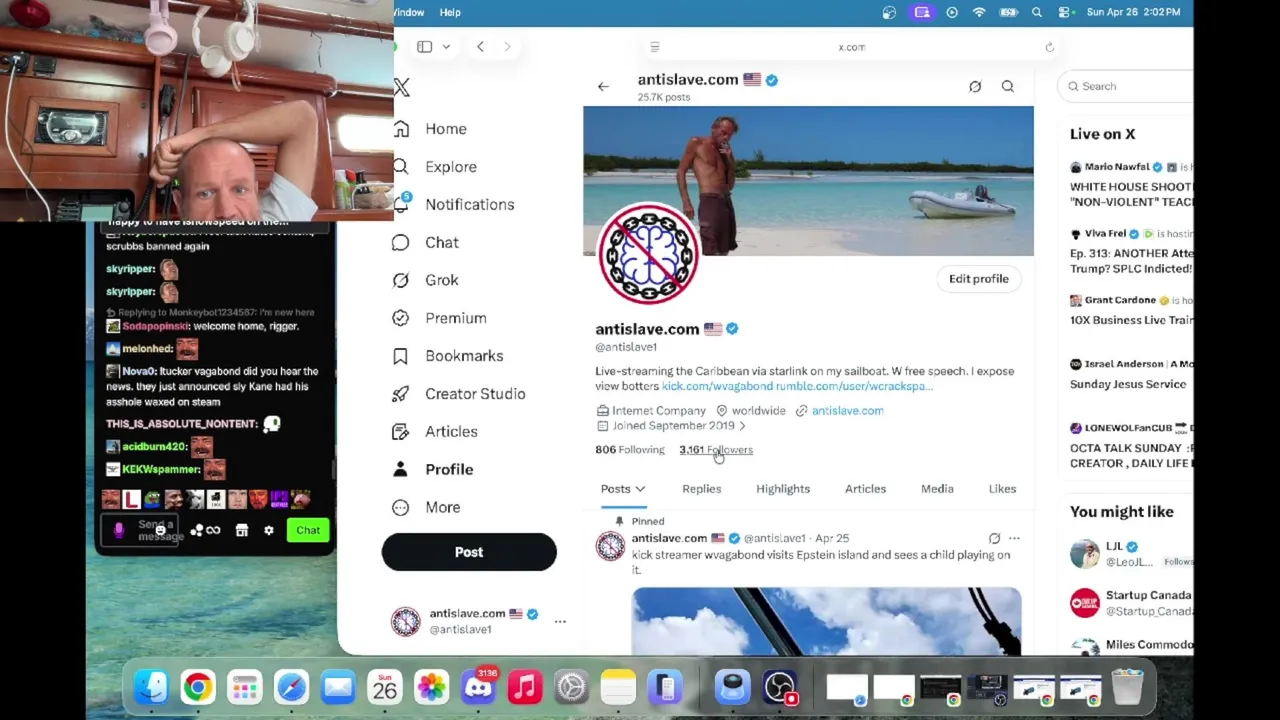The width and height of the screenshot is (1280, 720).
Task: Open Control Center in menu bar
Action: (x=1065, y=12)
